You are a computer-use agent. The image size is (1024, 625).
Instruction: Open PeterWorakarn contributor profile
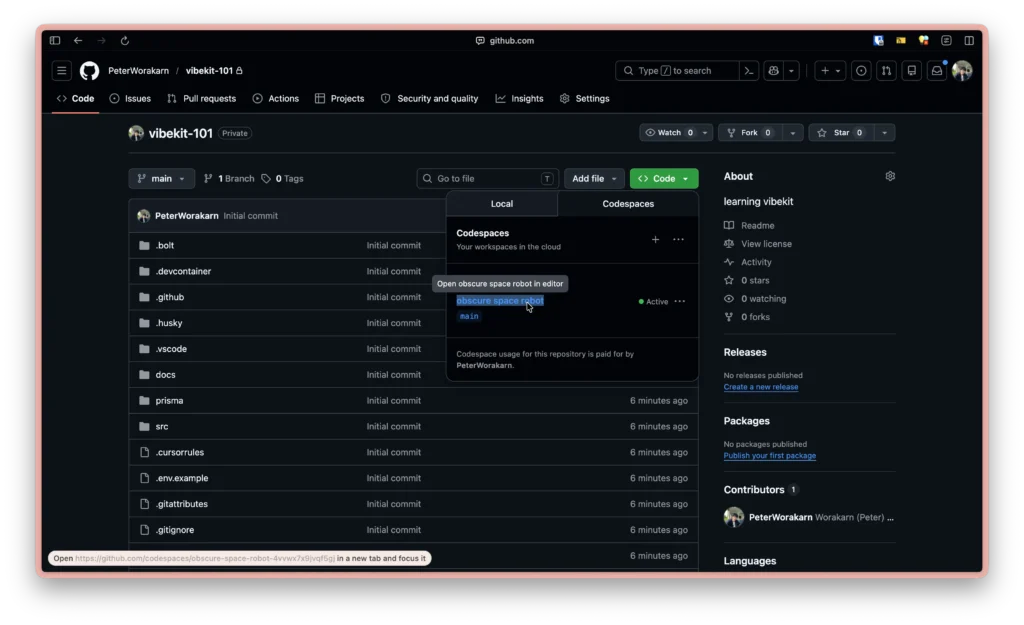click(780, 517)
